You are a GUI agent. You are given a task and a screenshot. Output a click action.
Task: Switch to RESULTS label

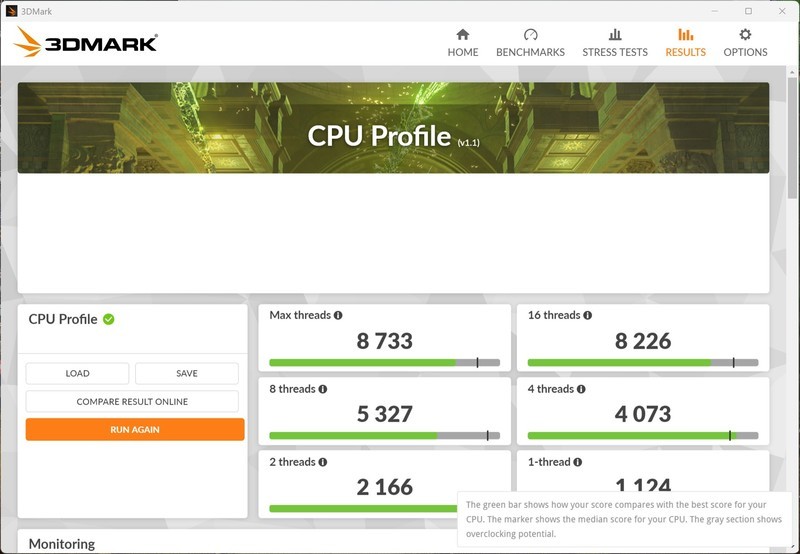pos(685,52)
